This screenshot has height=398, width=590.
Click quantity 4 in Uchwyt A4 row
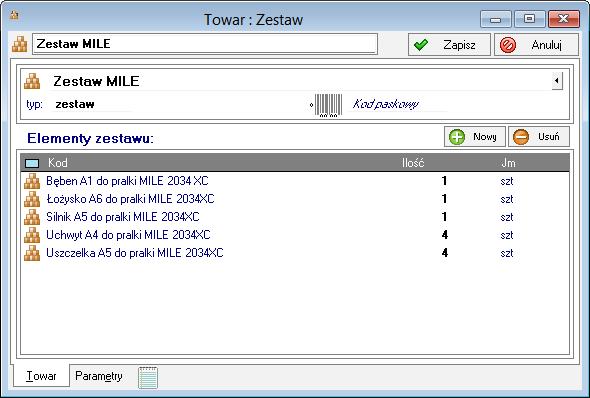(444, 235)
